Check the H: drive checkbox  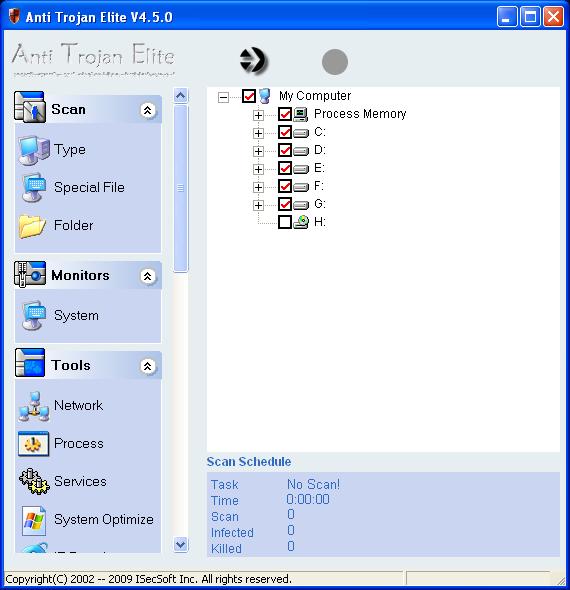point(285,222)
